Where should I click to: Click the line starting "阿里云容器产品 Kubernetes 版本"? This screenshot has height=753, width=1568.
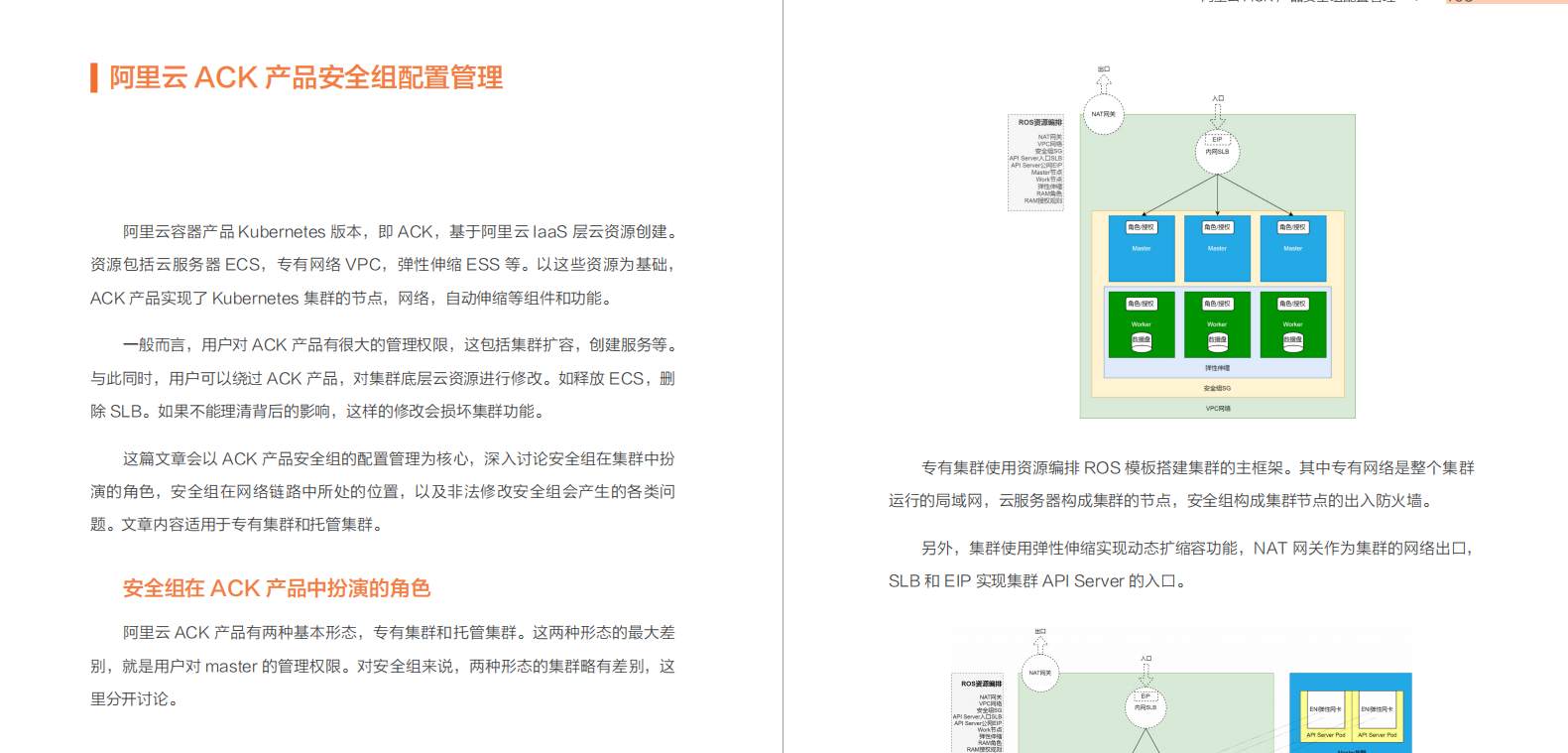[399, 232]
